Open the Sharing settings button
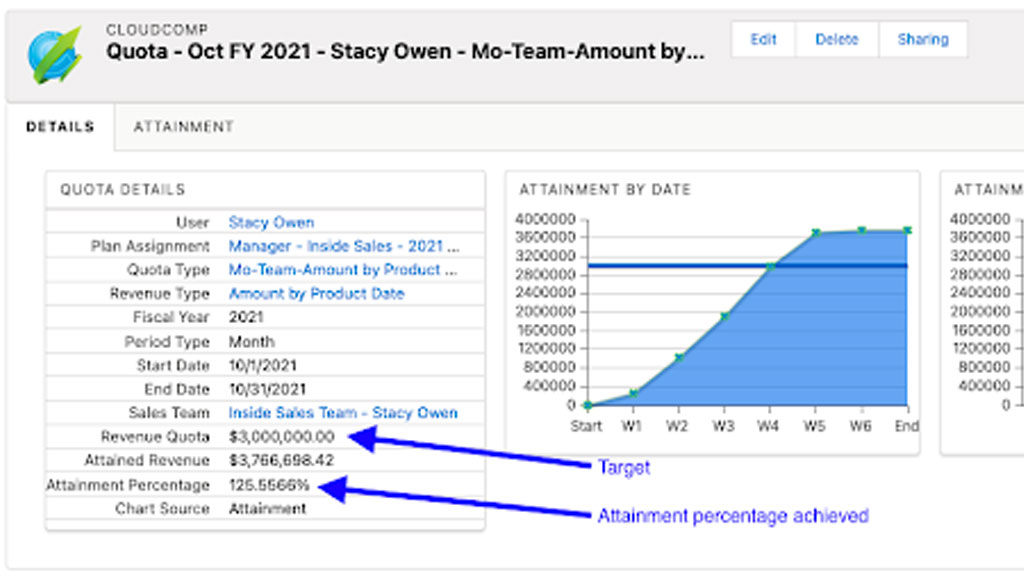 pyautogui.click(x=923, y=39)
